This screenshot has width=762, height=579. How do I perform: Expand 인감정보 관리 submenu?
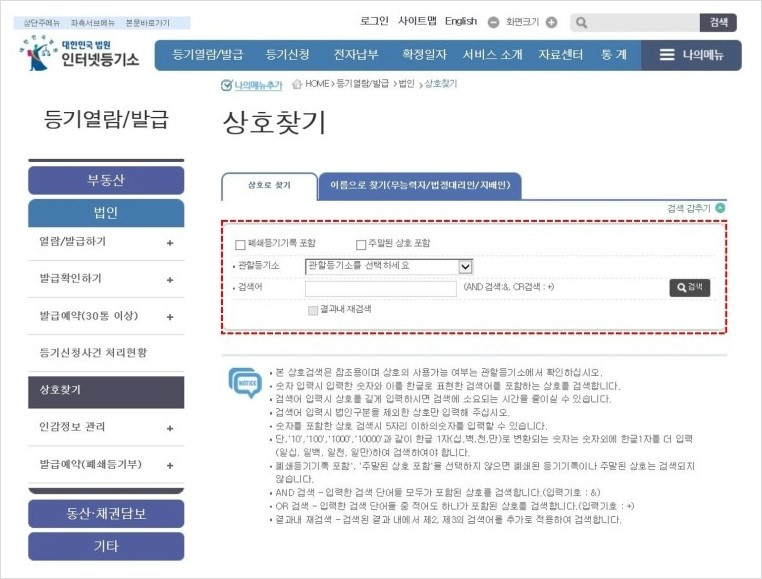[170, 428]
